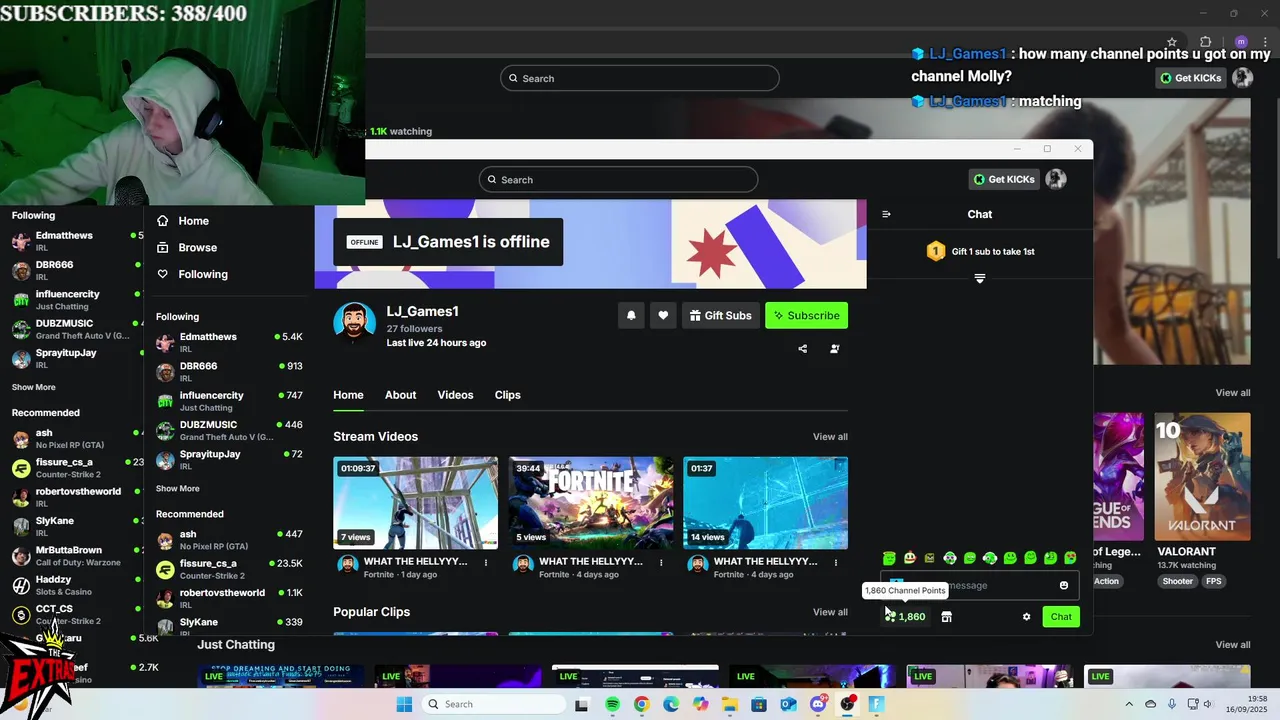Screen dimensions: 1280x720
Task: Click the share arrow icon under Subscribe
Action: click(x=802, y=349)
